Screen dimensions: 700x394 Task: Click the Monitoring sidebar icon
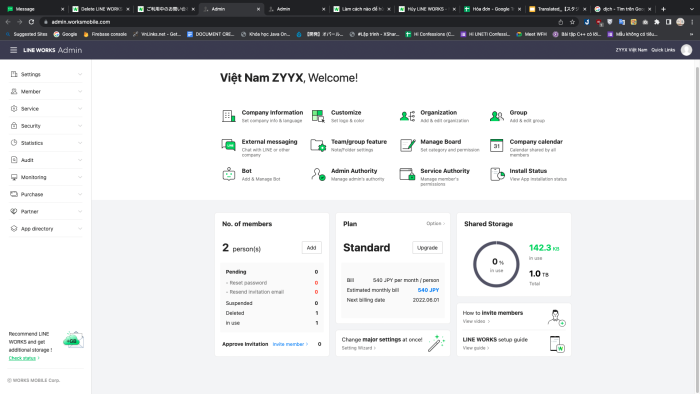tap(14, 177)
